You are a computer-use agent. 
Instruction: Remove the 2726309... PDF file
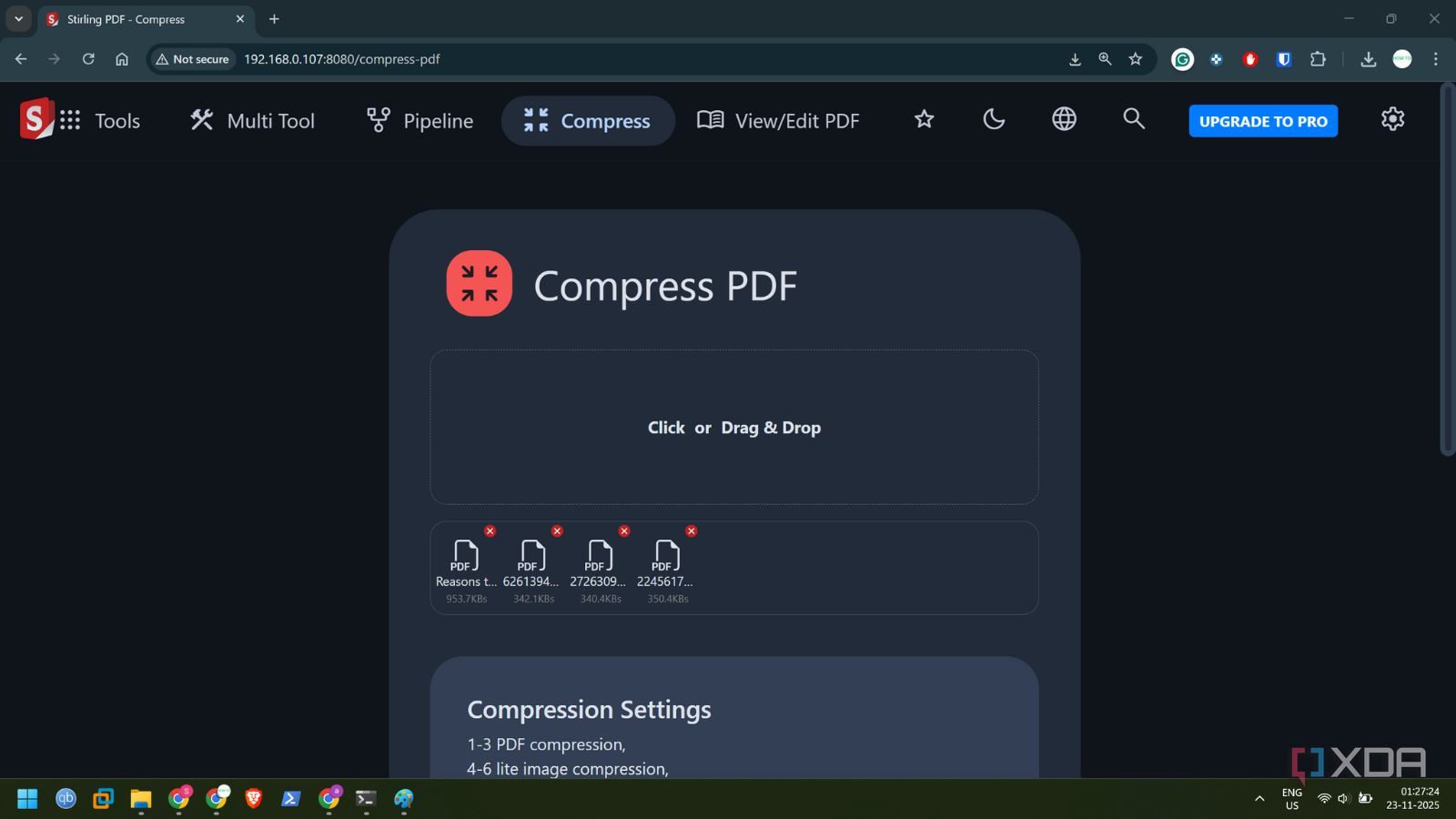pos(624,531)
